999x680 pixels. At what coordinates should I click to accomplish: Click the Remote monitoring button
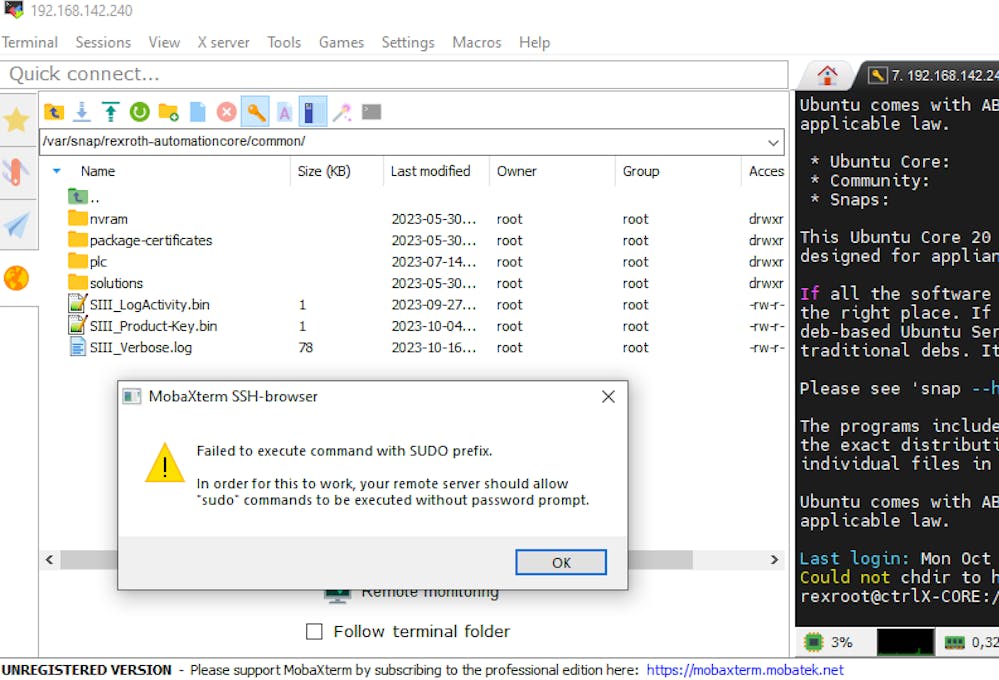(412, 595)
